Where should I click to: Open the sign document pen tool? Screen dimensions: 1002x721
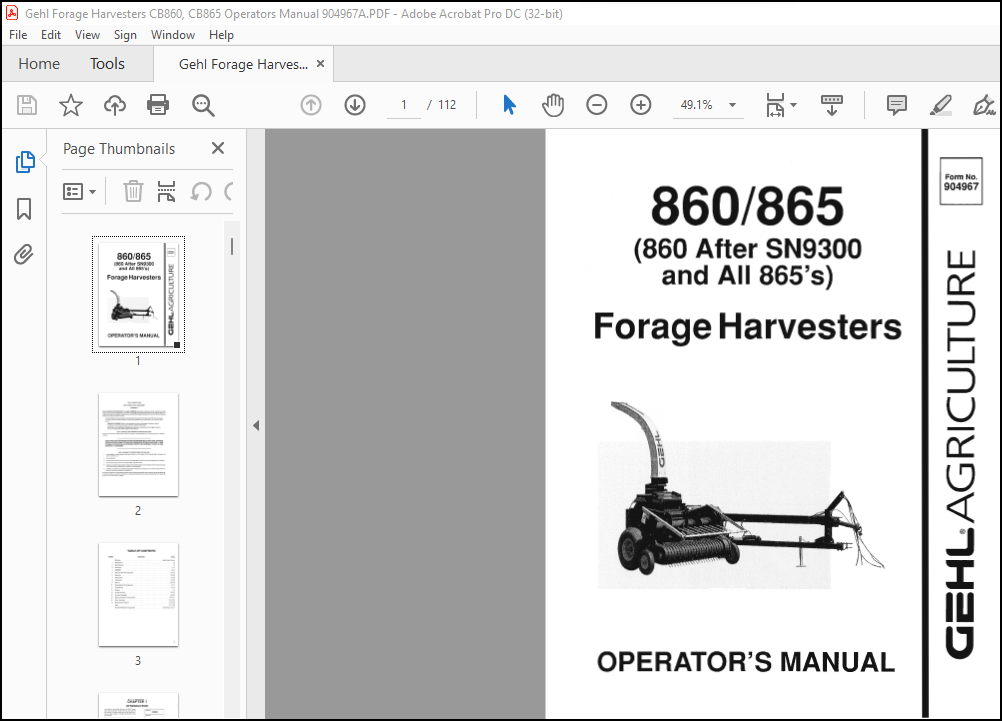[984, 105]
